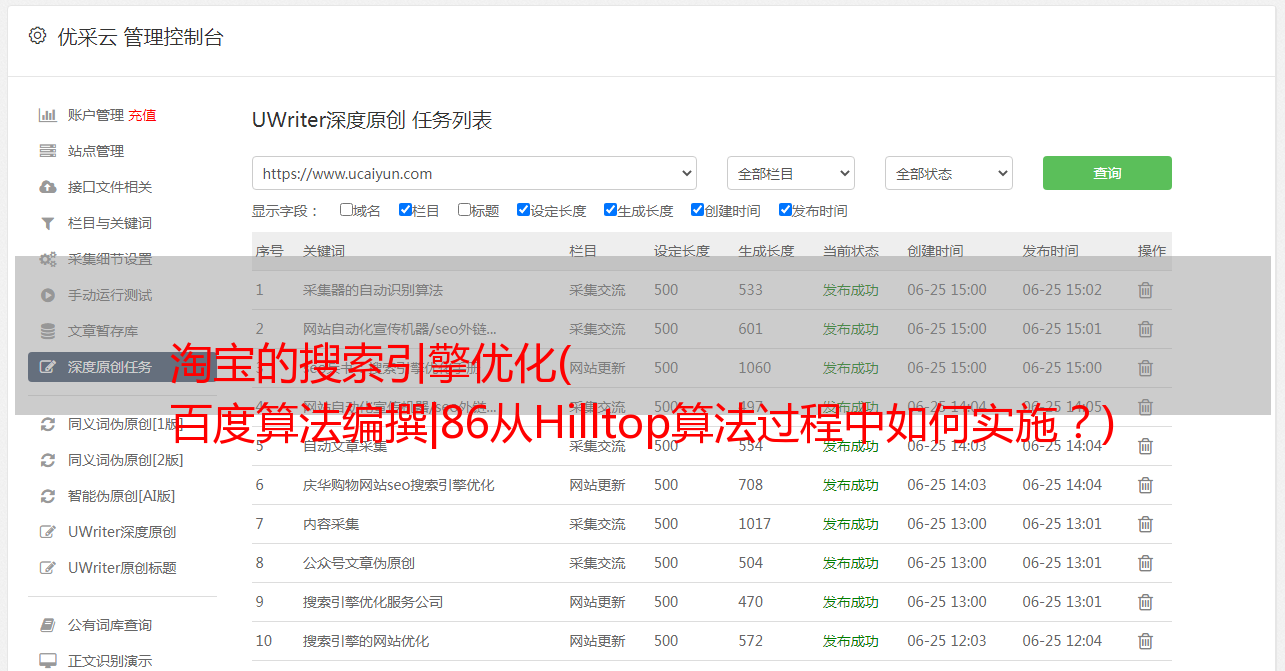The width and height of the screenshot is (1285, 671).
Task: Uncheck the 栏目 display field checkbox
Action: click(x=405, y=210)
